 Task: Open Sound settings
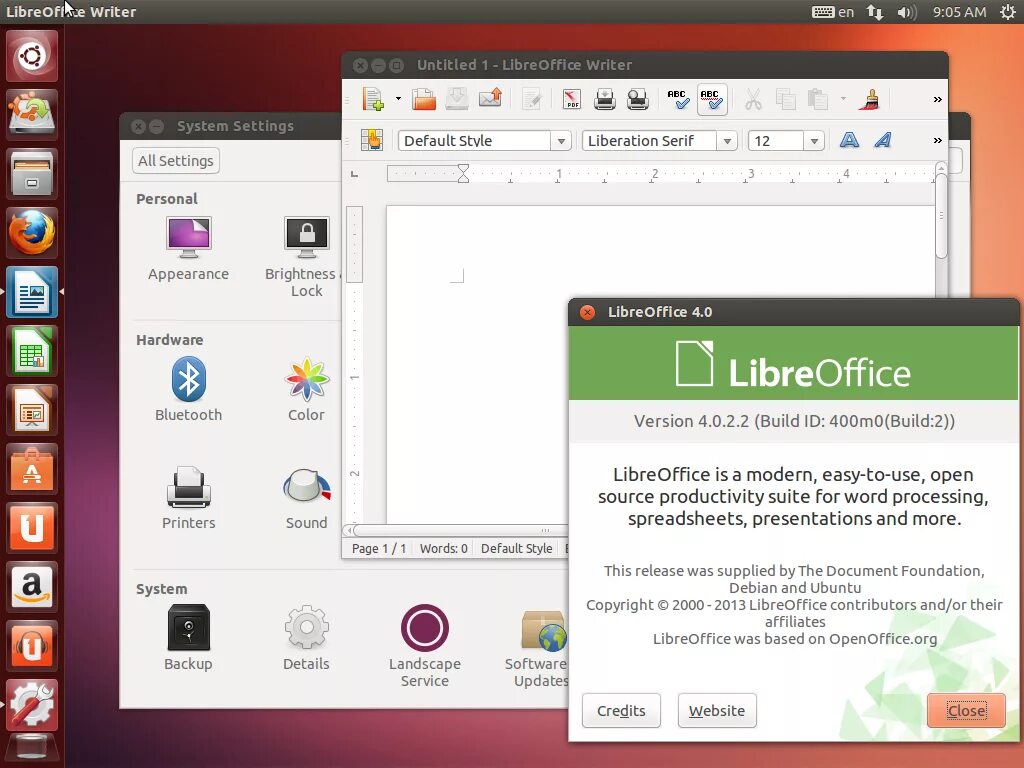click(x=306, y=498)
